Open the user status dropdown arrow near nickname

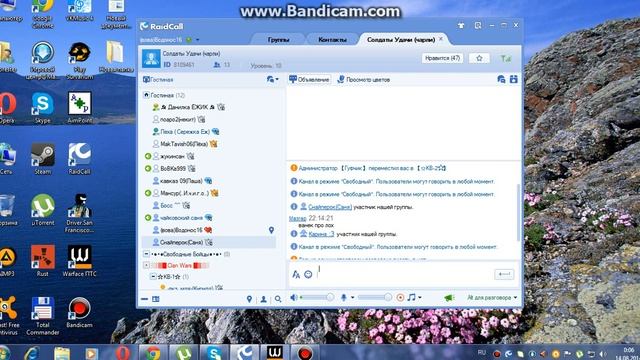[198, 40]
